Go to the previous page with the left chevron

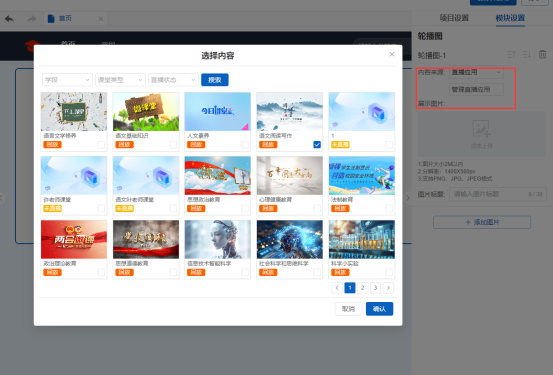[x=337, y=288]
